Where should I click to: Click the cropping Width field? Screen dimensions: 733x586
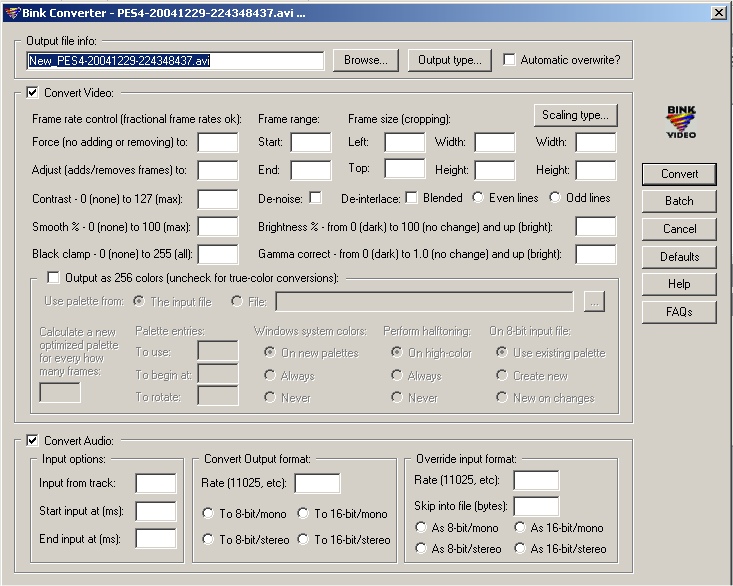coord(495,143)
